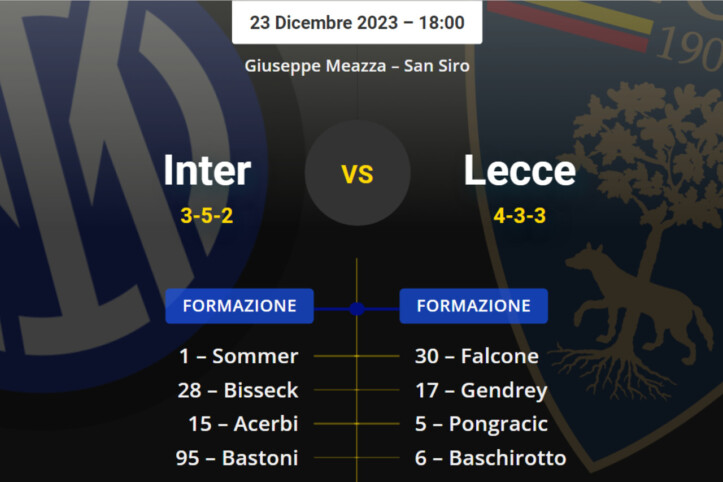Select player 15 – Acerbi
Screen dimensions: 723x482
[243, 424]
